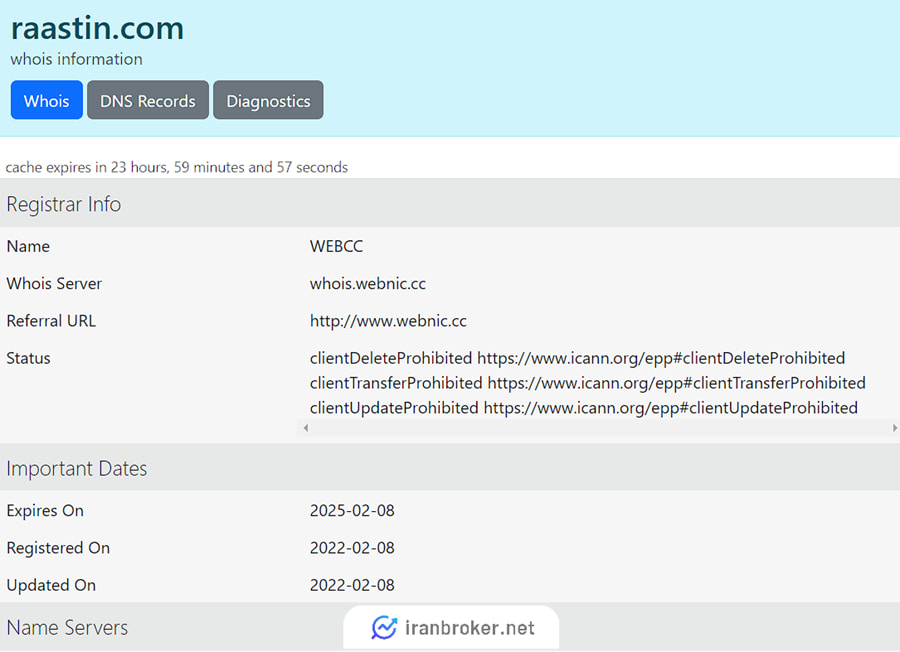Viewport: 900px width, 652px height.
Task: Click the clientTransferProhibited status line
Action: click(588, 383)
